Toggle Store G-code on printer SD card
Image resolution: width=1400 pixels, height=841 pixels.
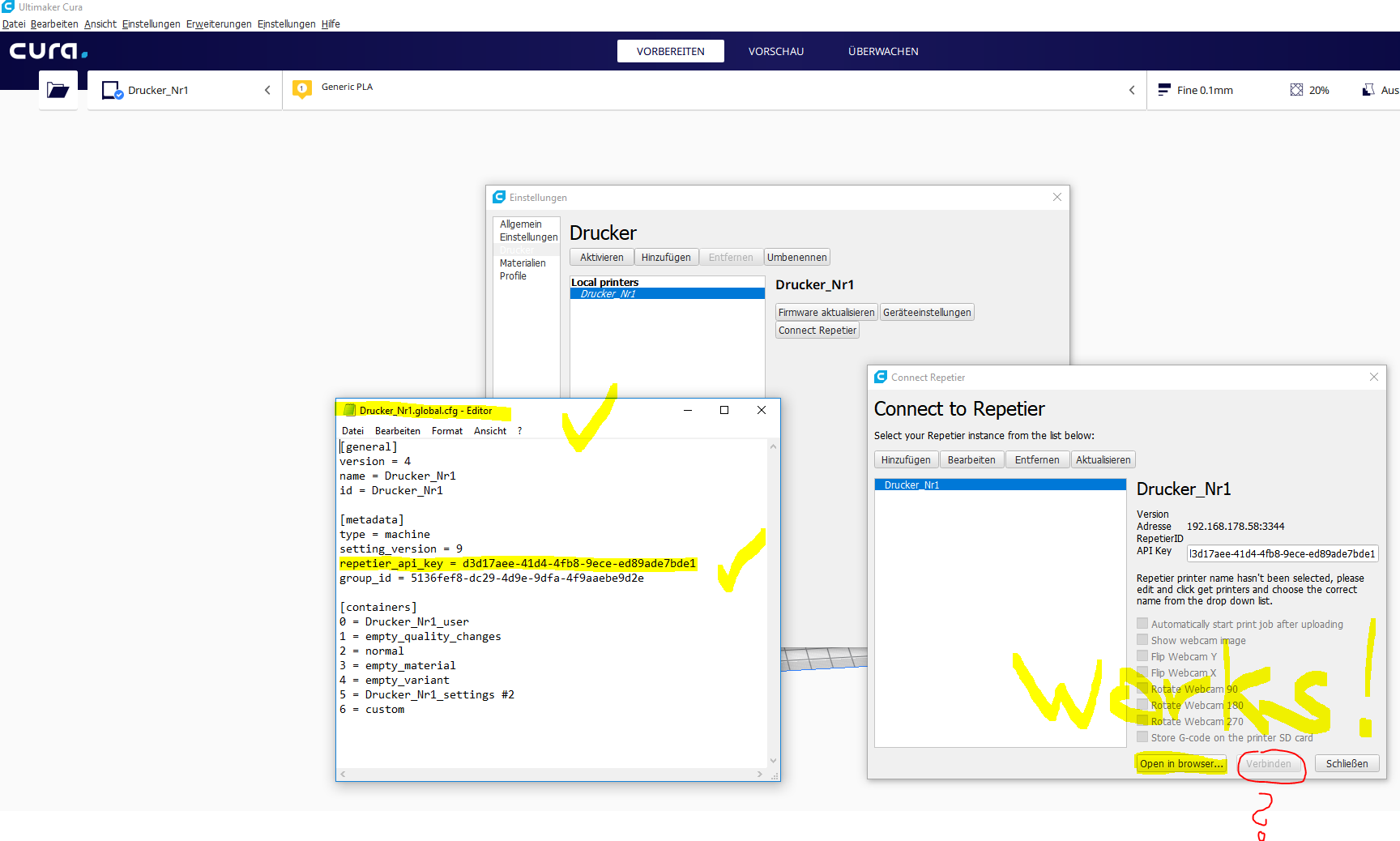[x=1142, y=737]
